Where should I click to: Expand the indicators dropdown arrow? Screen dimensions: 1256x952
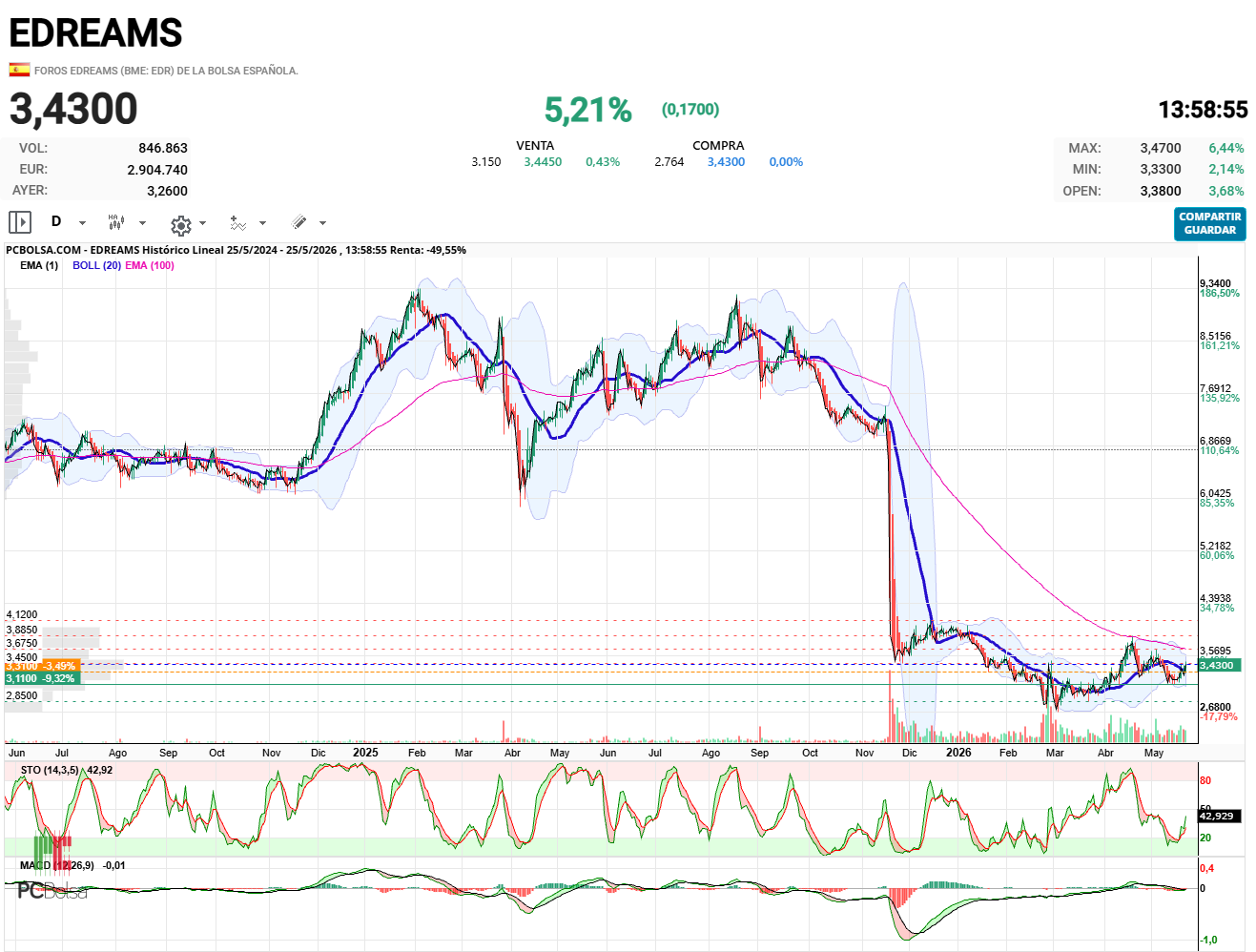point(262,223)
